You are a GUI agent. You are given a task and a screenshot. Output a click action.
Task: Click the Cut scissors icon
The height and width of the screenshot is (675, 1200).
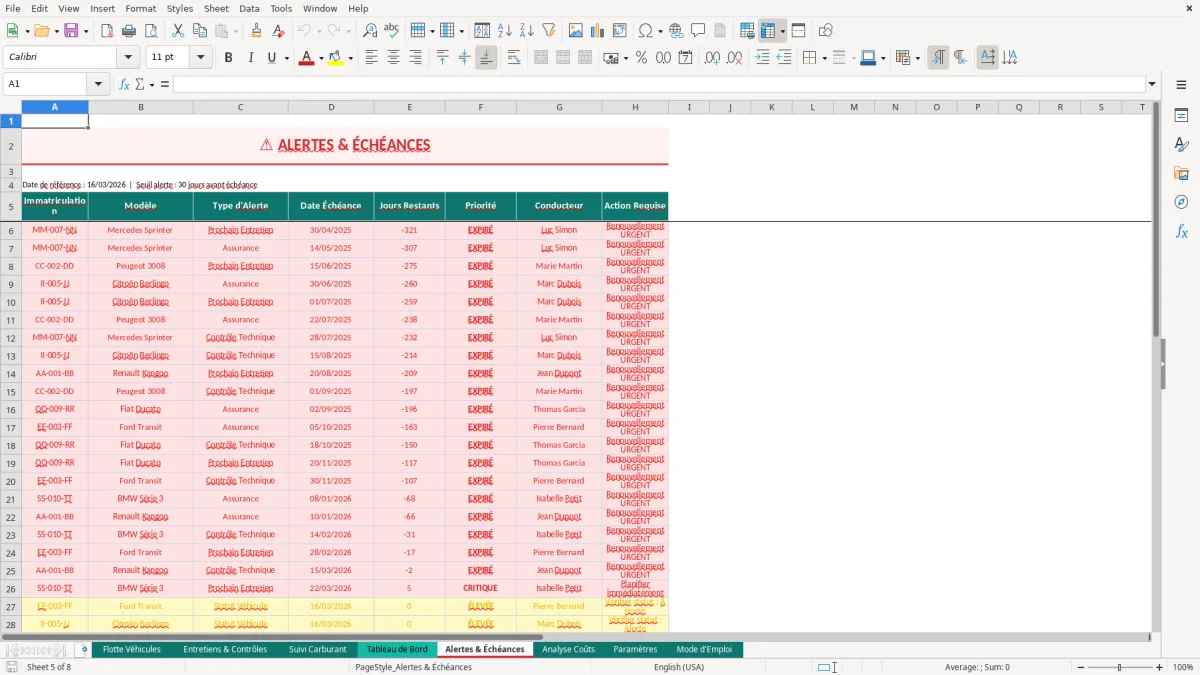click(x=177, y=31)
